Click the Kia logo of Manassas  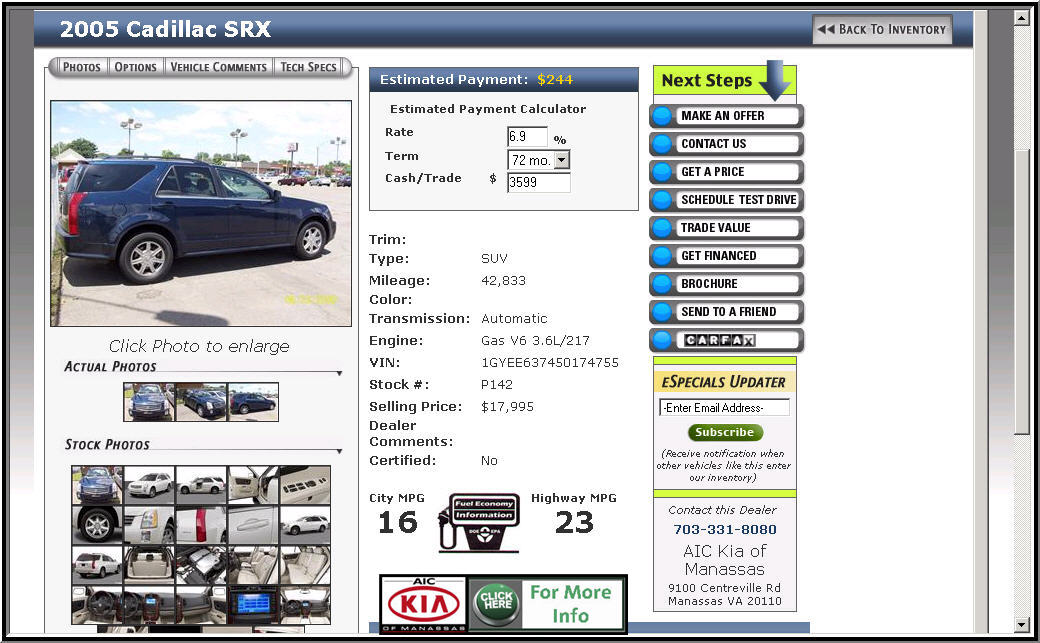424,604
